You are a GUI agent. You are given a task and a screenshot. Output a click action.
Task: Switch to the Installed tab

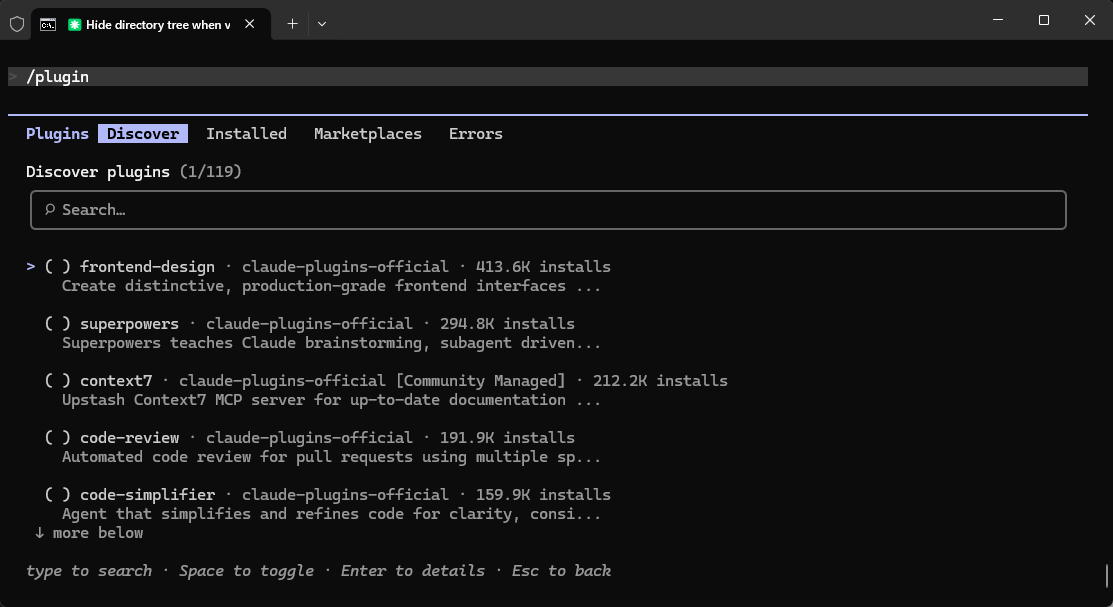click(246, 133)
